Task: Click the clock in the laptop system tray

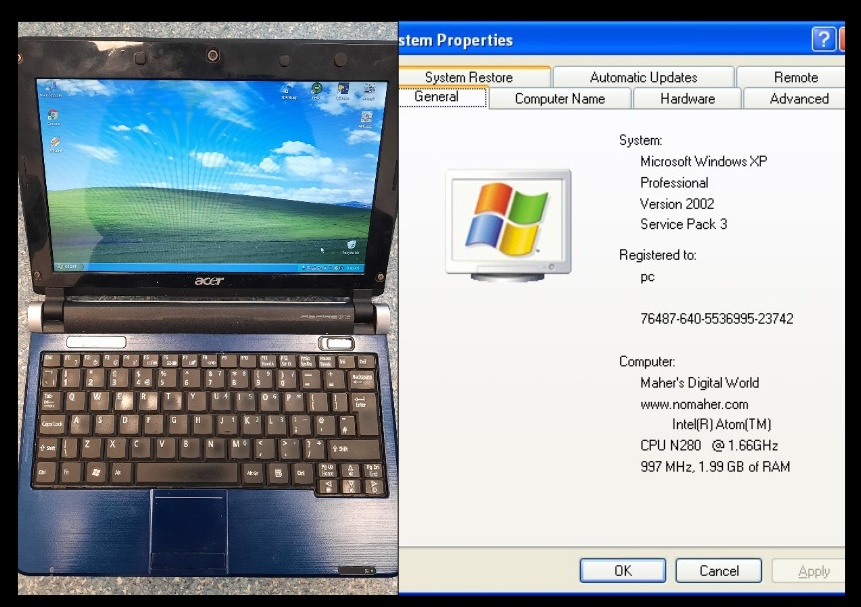Action: [x=354, y=268]
